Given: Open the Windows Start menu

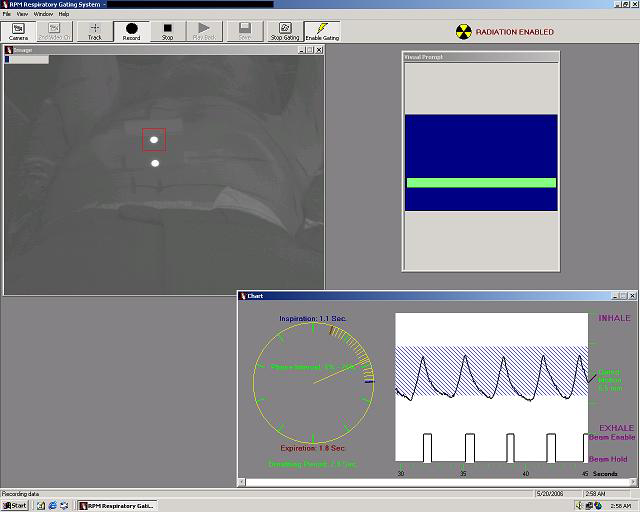Looking at the screenshot, I should coord(14,505).
